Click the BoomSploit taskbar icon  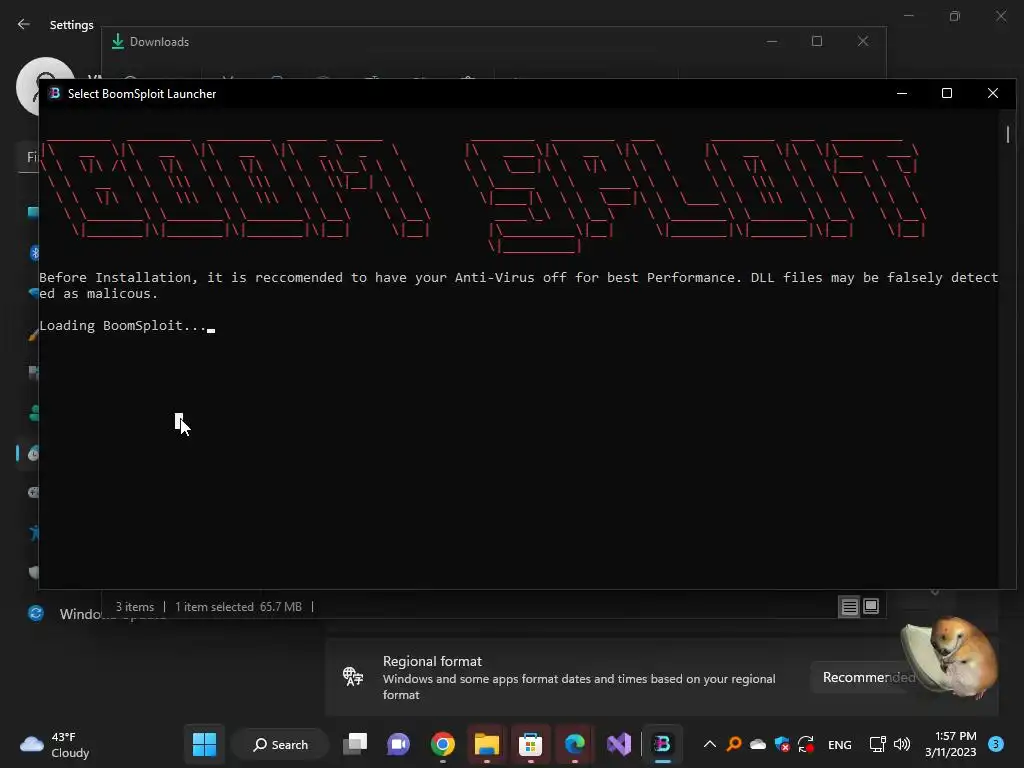pos(662,744)
